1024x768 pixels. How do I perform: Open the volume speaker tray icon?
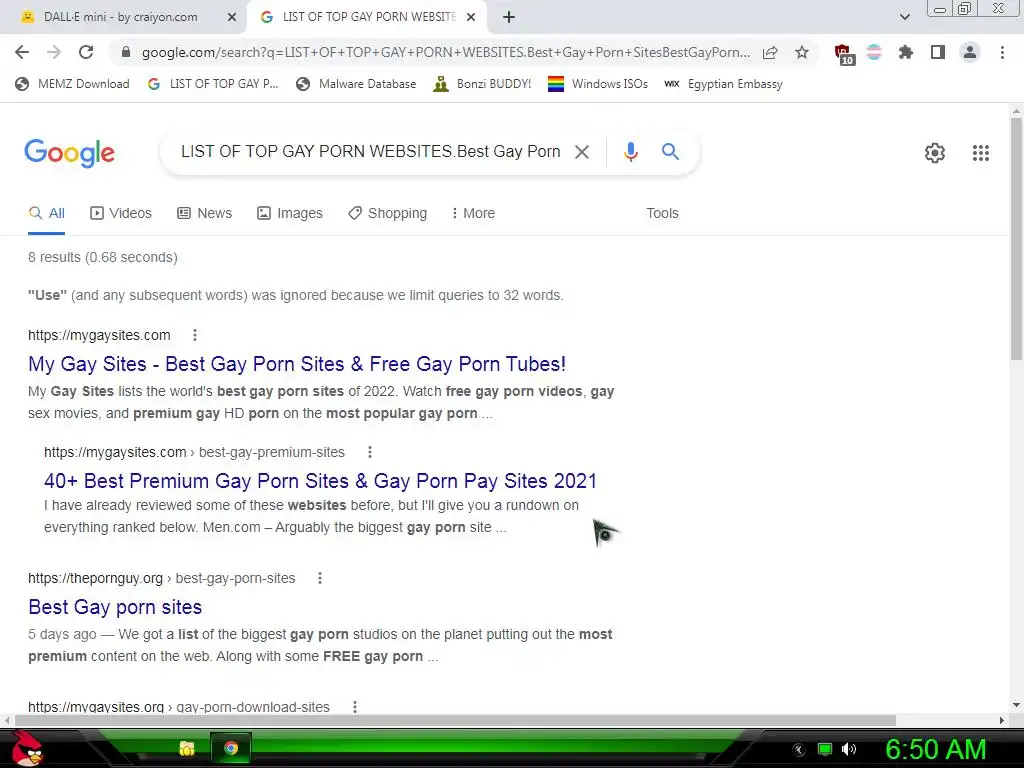point(849,749)
